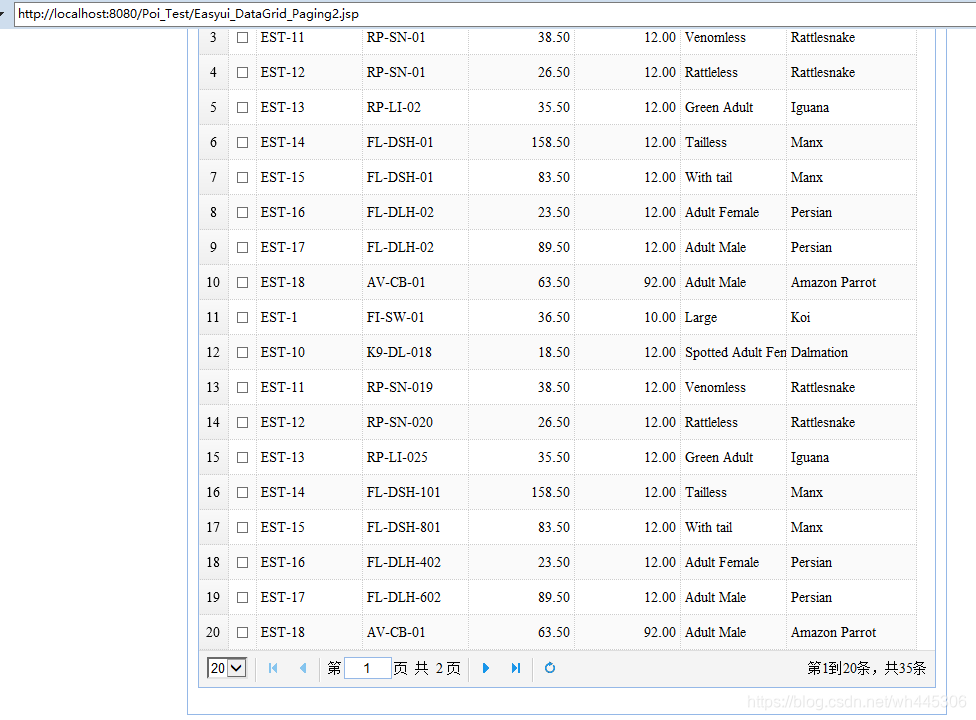976x720 pixels.
Task: Go to first page in pager
Action: click(273, 668)
